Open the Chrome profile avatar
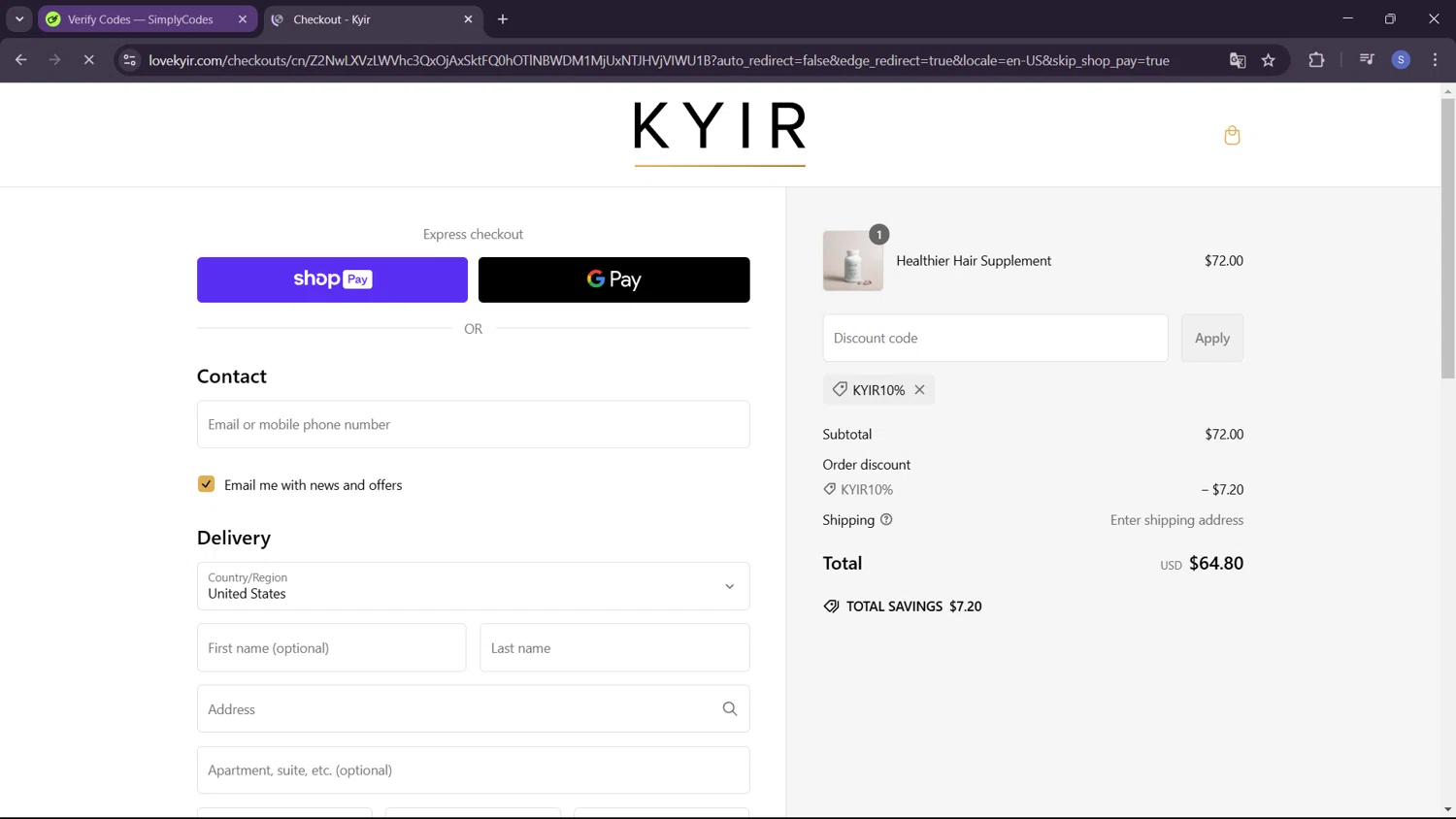Viewport: 1456px width, 819px height. (1401, 60)
